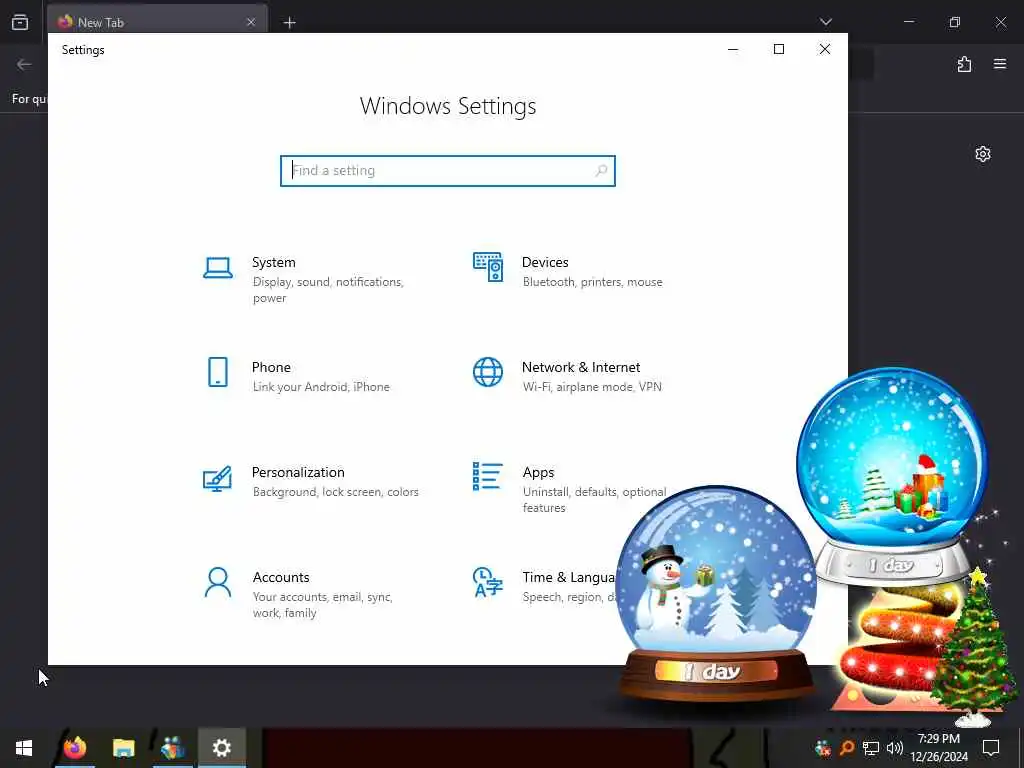Open the browser extensions puzzle icon
The height and width of the screenshot is (768, 1024).
[x=964, y=64]
